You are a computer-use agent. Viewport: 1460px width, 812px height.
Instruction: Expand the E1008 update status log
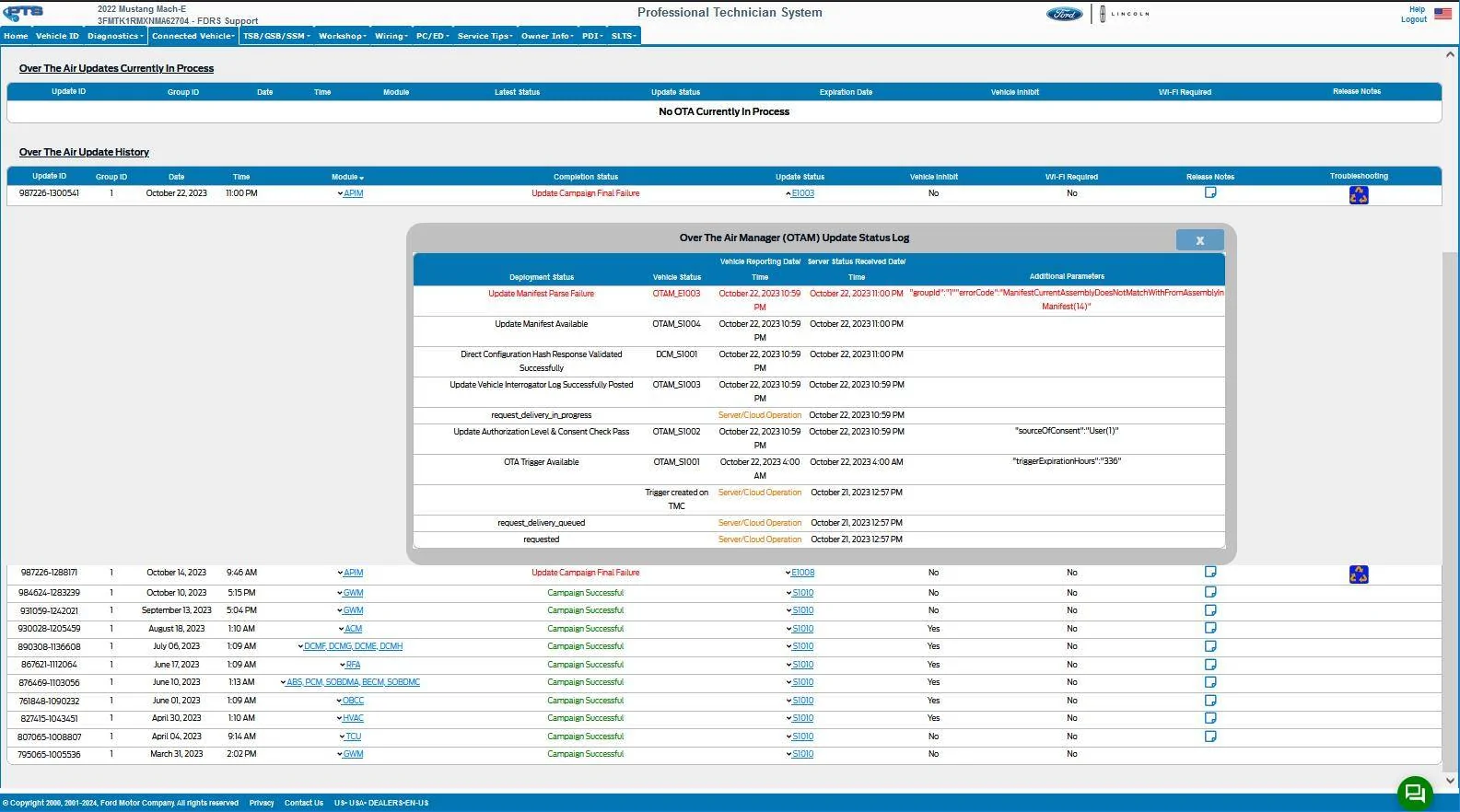tap(800, 573)
